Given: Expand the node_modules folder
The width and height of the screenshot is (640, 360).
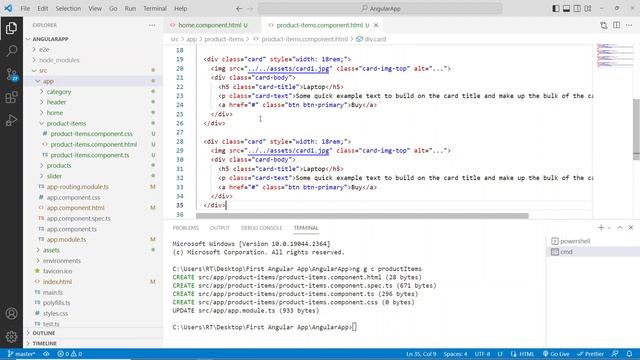Looking at the screenshot, I should [x=93, y=60].
